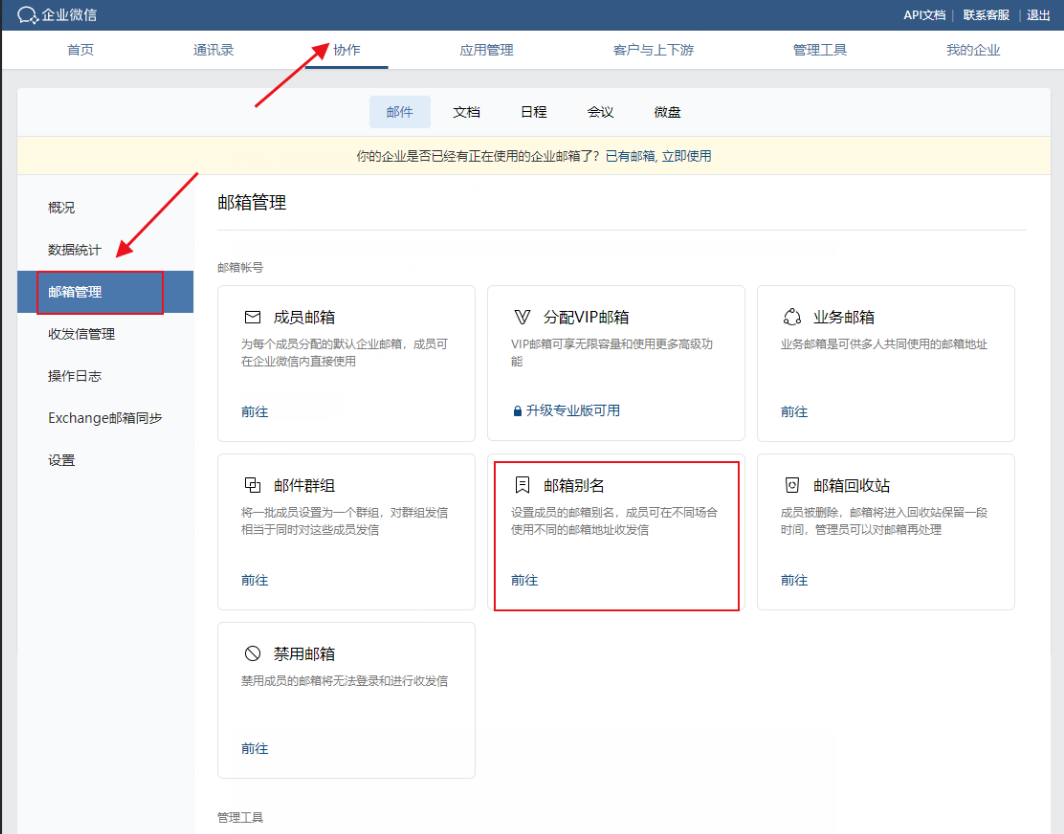Open 收发信管理 in the sidebar
Viewport: 1064px width, 834px height.
tap(81, 334)
